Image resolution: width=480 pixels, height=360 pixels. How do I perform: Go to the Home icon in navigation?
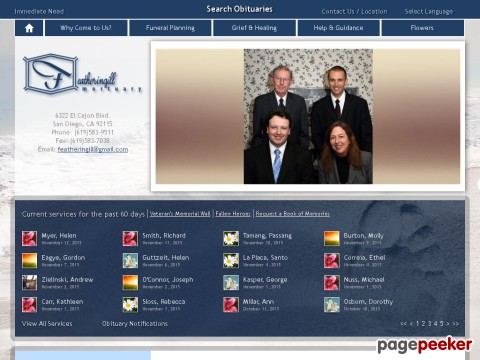click(29, 28)
